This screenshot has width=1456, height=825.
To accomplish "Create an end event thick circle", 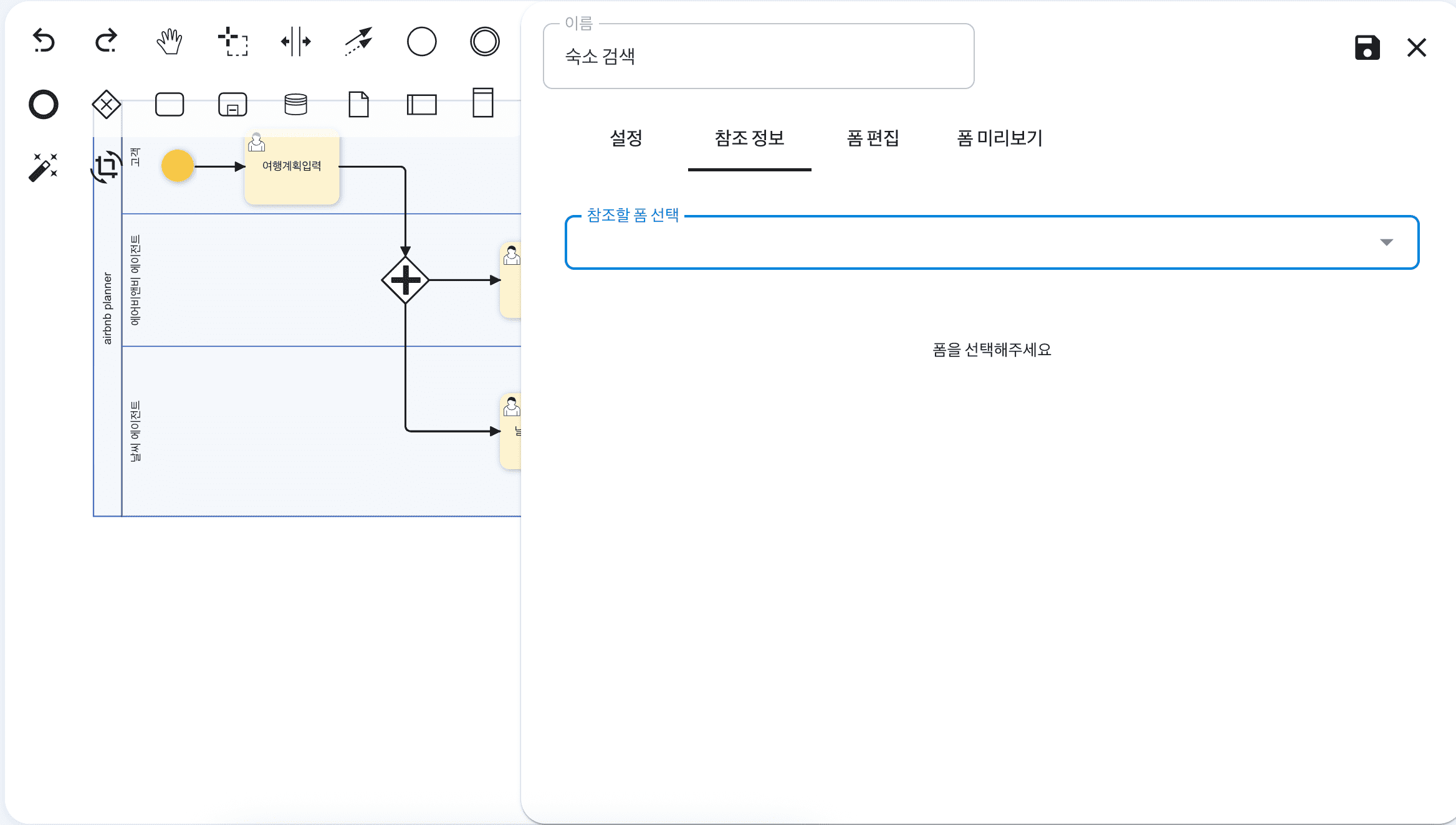I will click(x=44, y=104).
